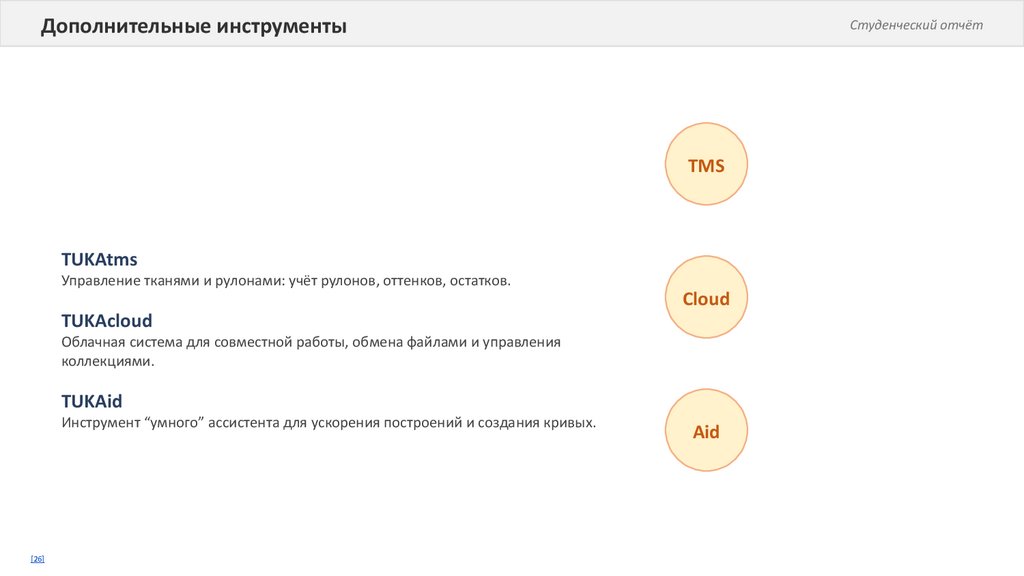This screenshot has width=1024, height=576.
Task: Click the orange TMS circle
Action: point(706,165)
